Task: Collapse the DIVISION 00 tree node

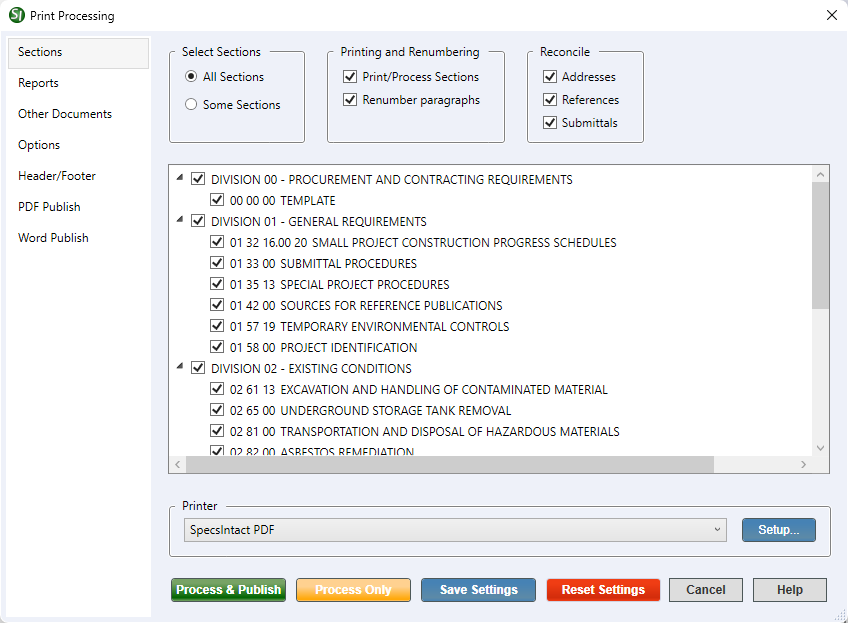Action: [180, 177]
